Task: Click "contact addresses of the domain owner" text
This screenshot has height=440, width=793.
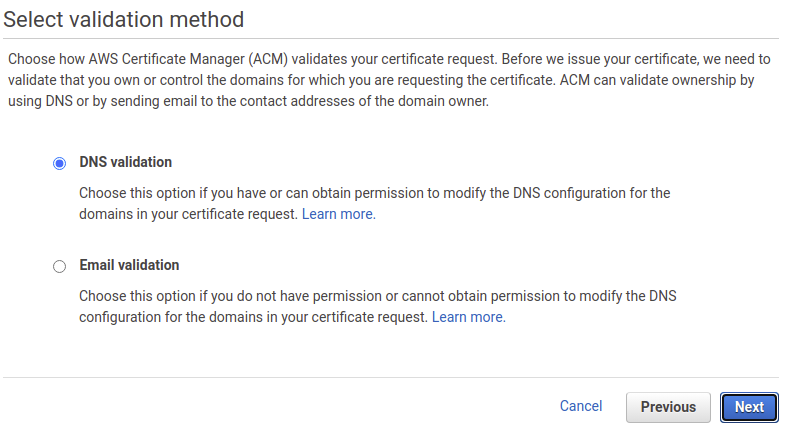Action: [x=364, y=101]
